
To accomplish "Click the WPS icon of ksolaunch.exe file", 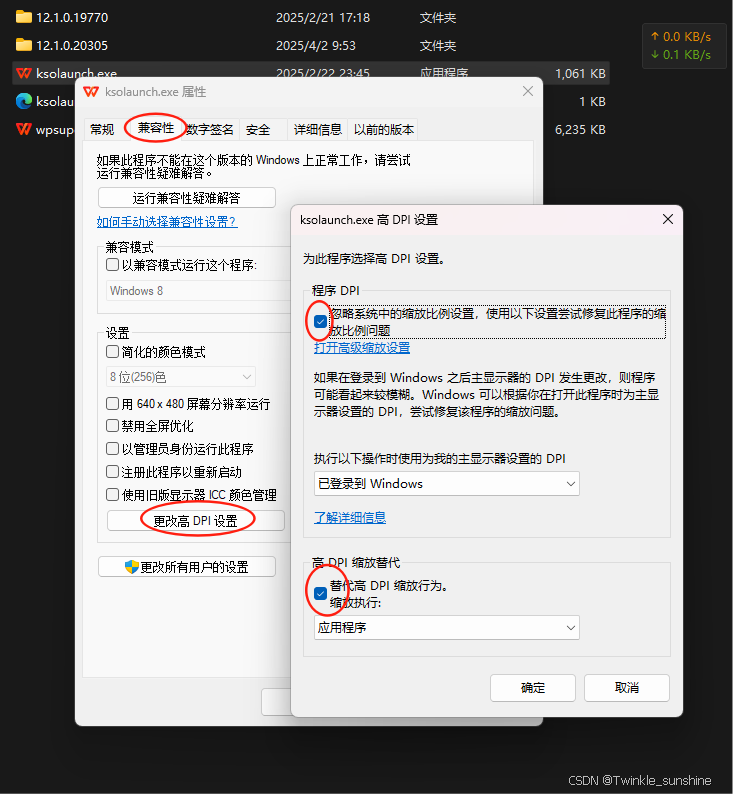I will [23, 73].
